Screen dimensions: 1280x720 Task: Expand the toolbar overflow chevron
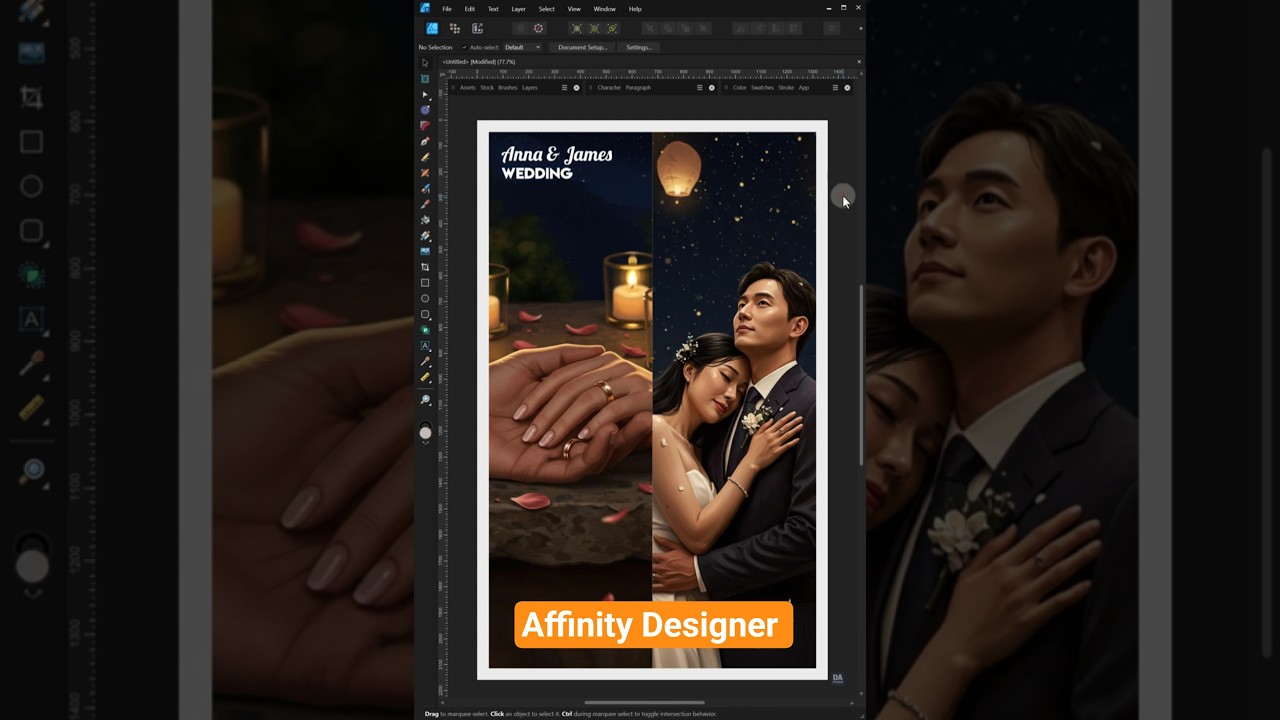(x=860, y=28)
